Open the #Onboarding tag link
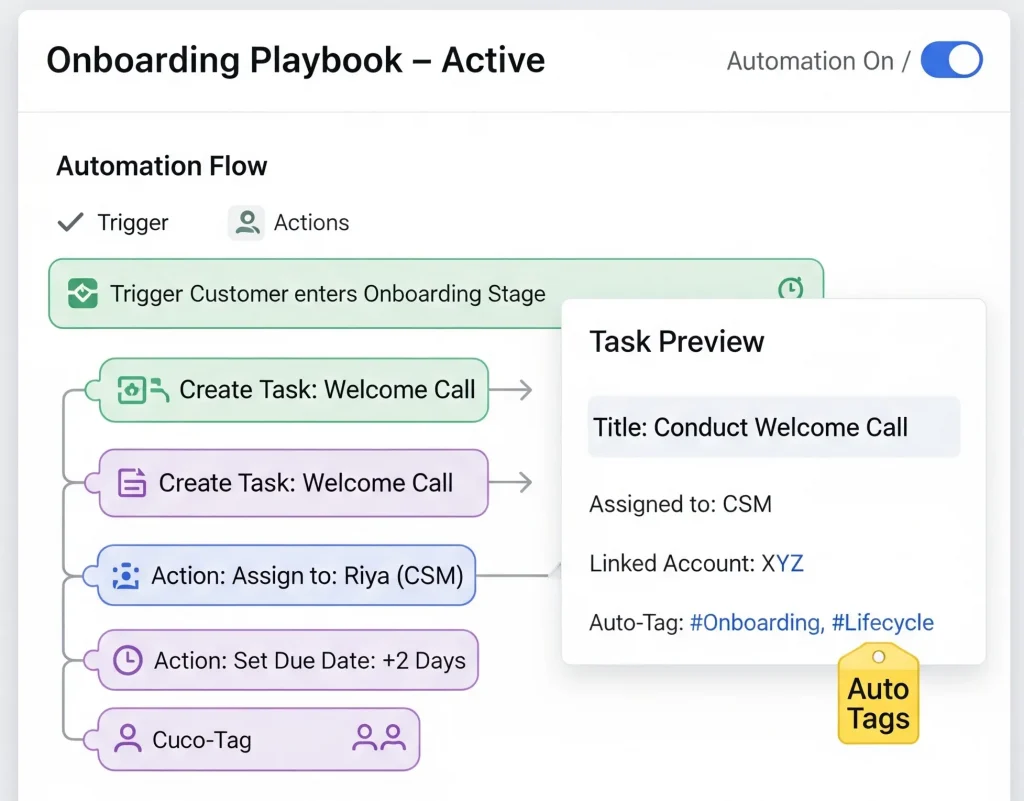1024x801 pixels. pyautogui.click(x=756, y=623)
